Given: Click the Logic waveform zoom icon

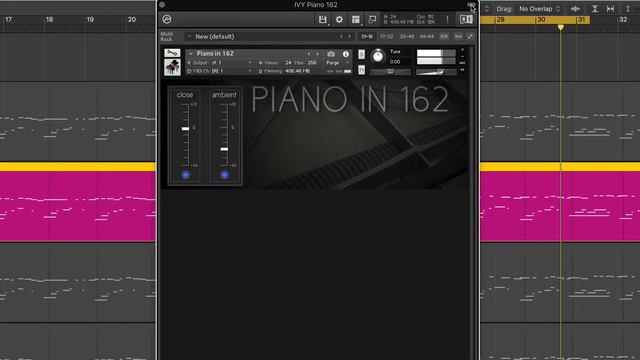Looking at the screenshot, I should [x=576, y=9].
